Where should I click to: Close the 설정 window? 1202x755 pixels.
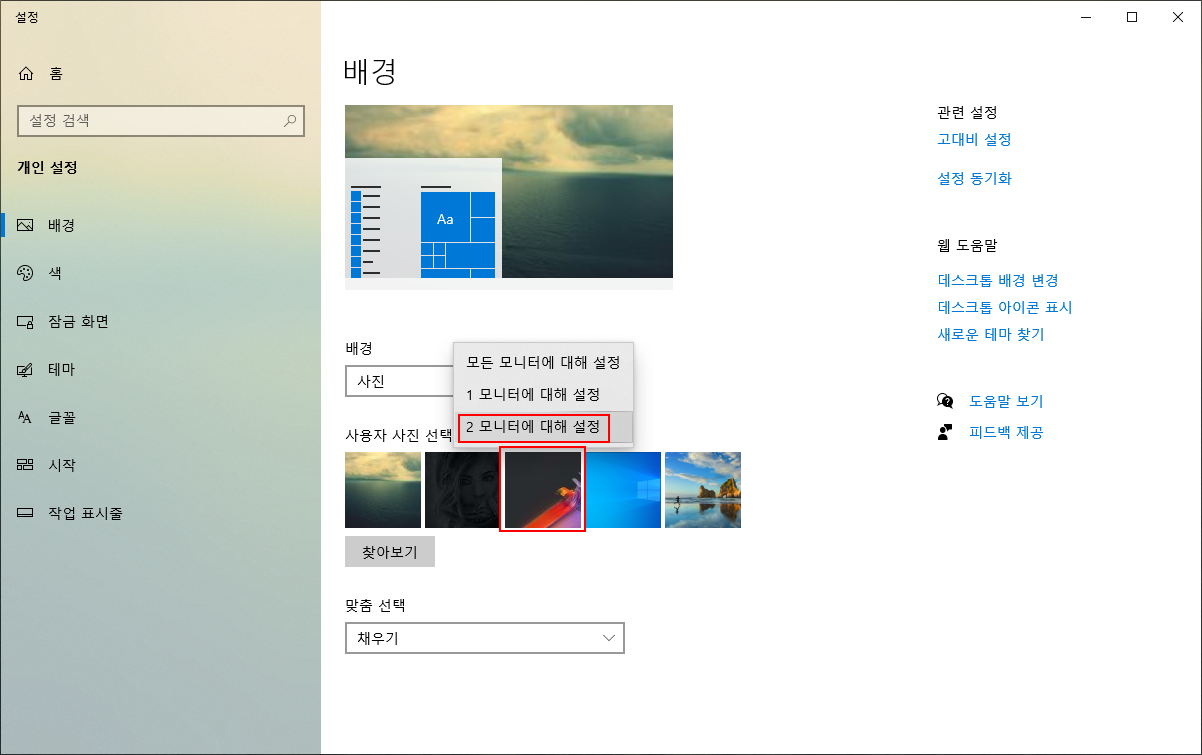click(1178, 16)
